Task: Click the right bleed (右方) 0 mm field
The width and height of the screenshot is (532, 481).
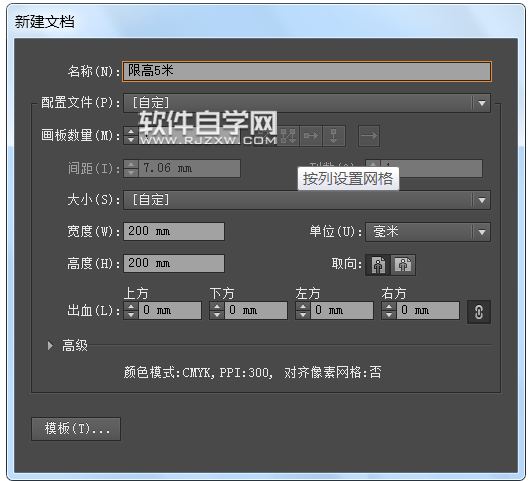Action: (428, 310)
